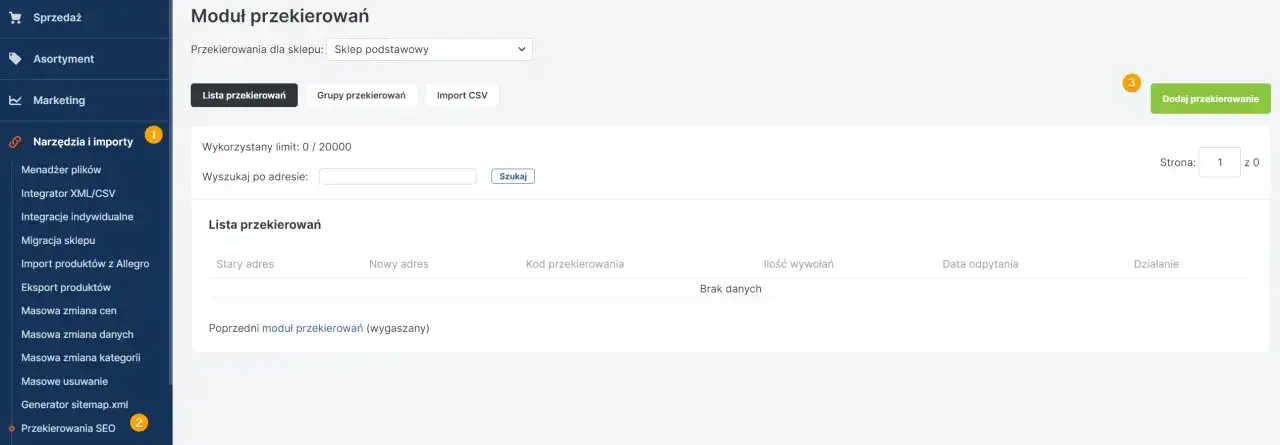Go to Integrator XML/CSV

[x=68, y=193]
